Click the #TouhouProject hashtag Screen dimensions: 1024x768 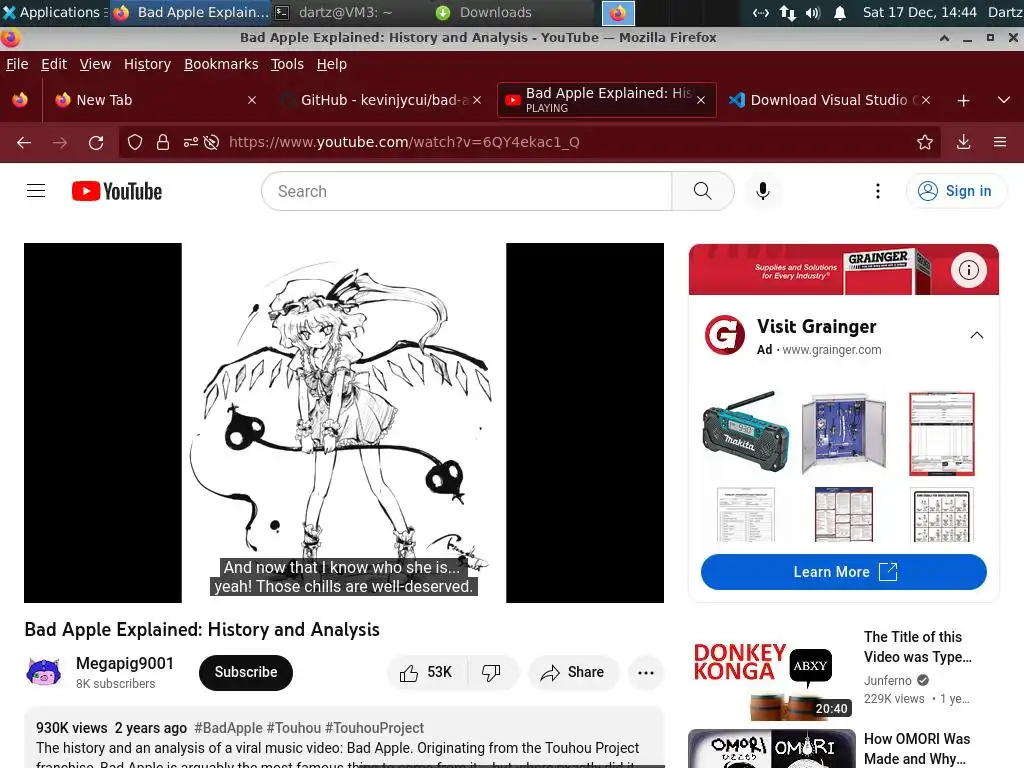(374, 728)
